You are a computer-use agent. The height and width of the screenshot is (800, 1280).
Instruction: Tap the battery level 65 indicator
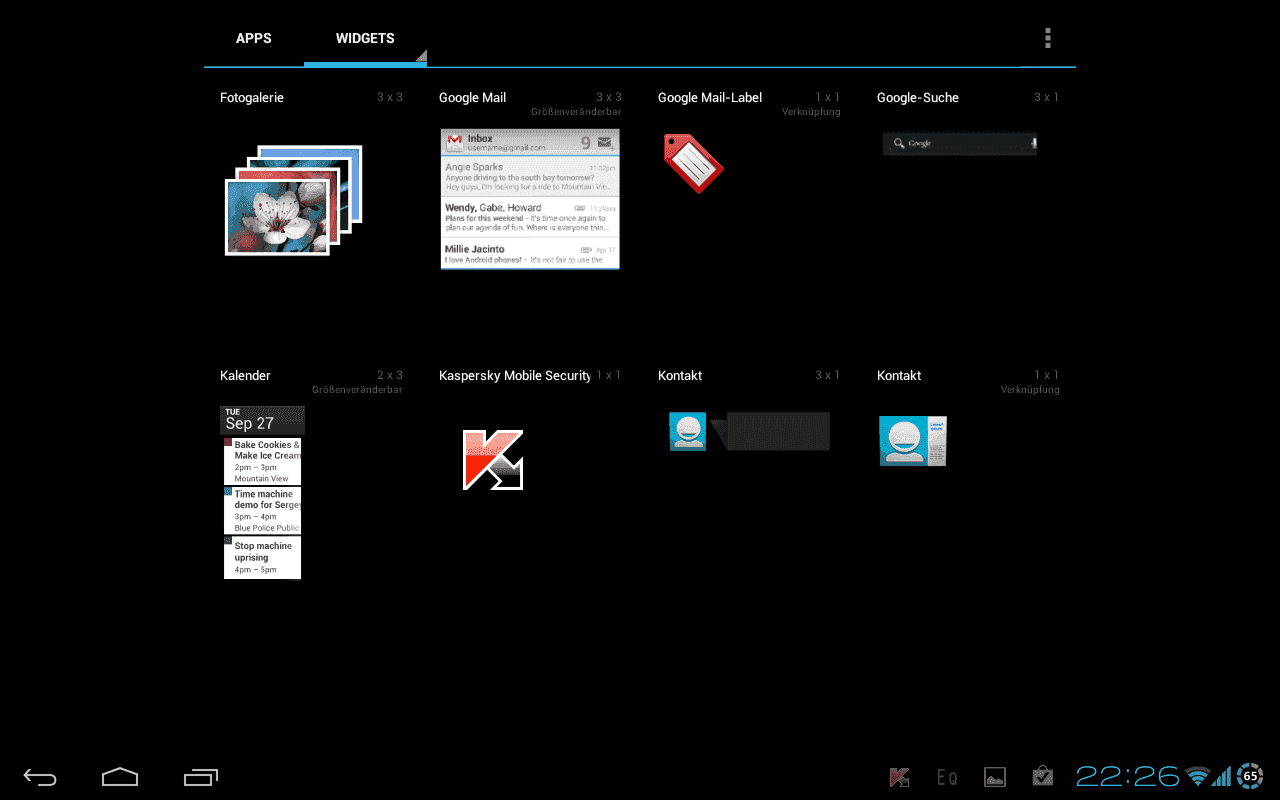(x=1250, y=776)
